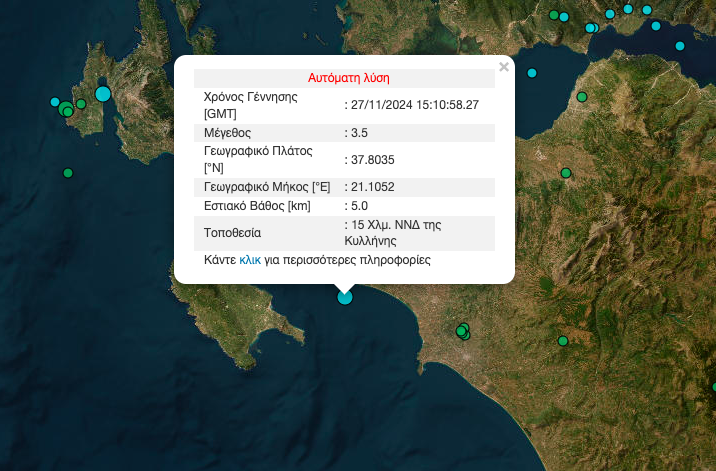Open the 'κλικ' link for more information
The image size is (716, 471).
coord(250,260)
